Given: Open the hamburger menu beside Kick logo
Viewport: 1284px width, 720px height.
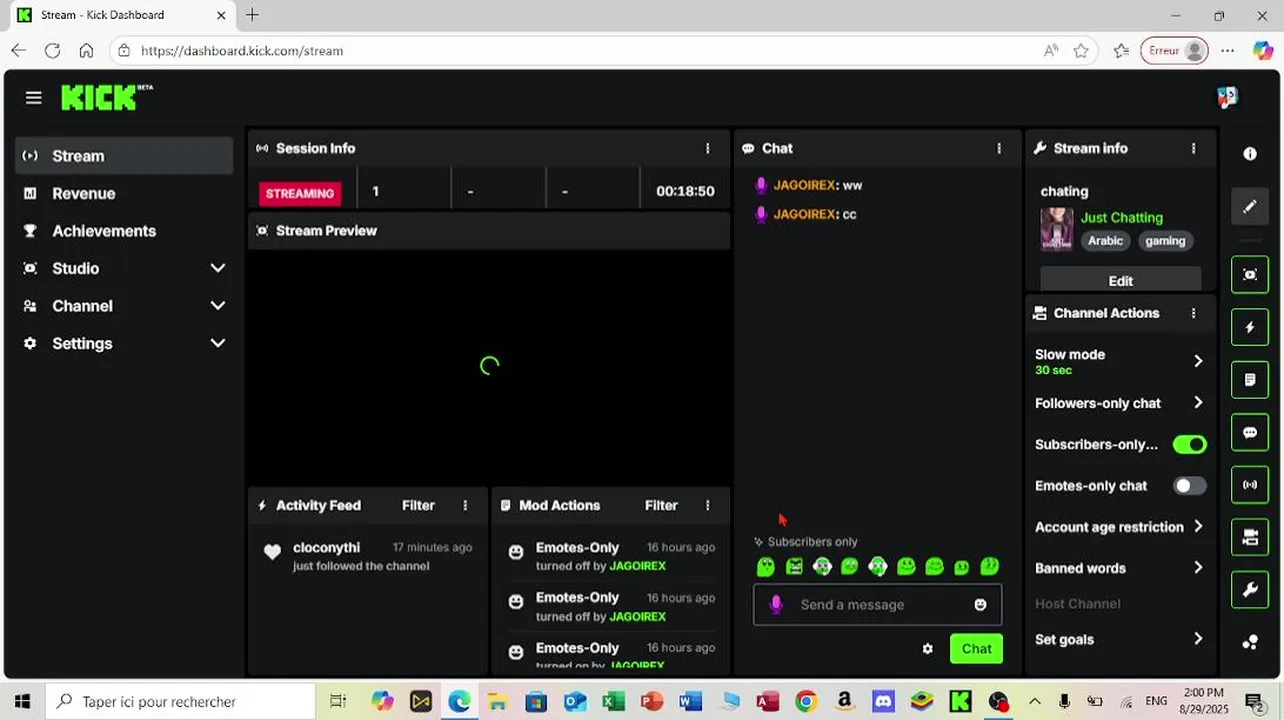Looking at the screenshot, I should point(34,97).
